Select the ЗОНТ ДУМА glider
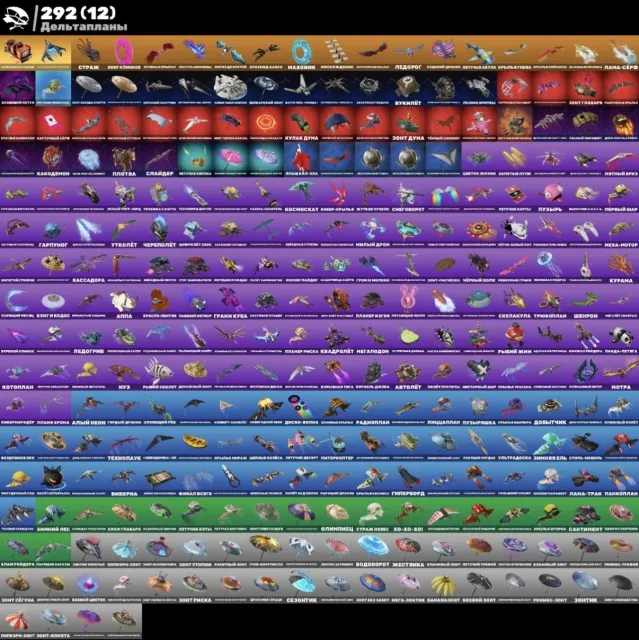639x640 pixels. click(408, 124)
